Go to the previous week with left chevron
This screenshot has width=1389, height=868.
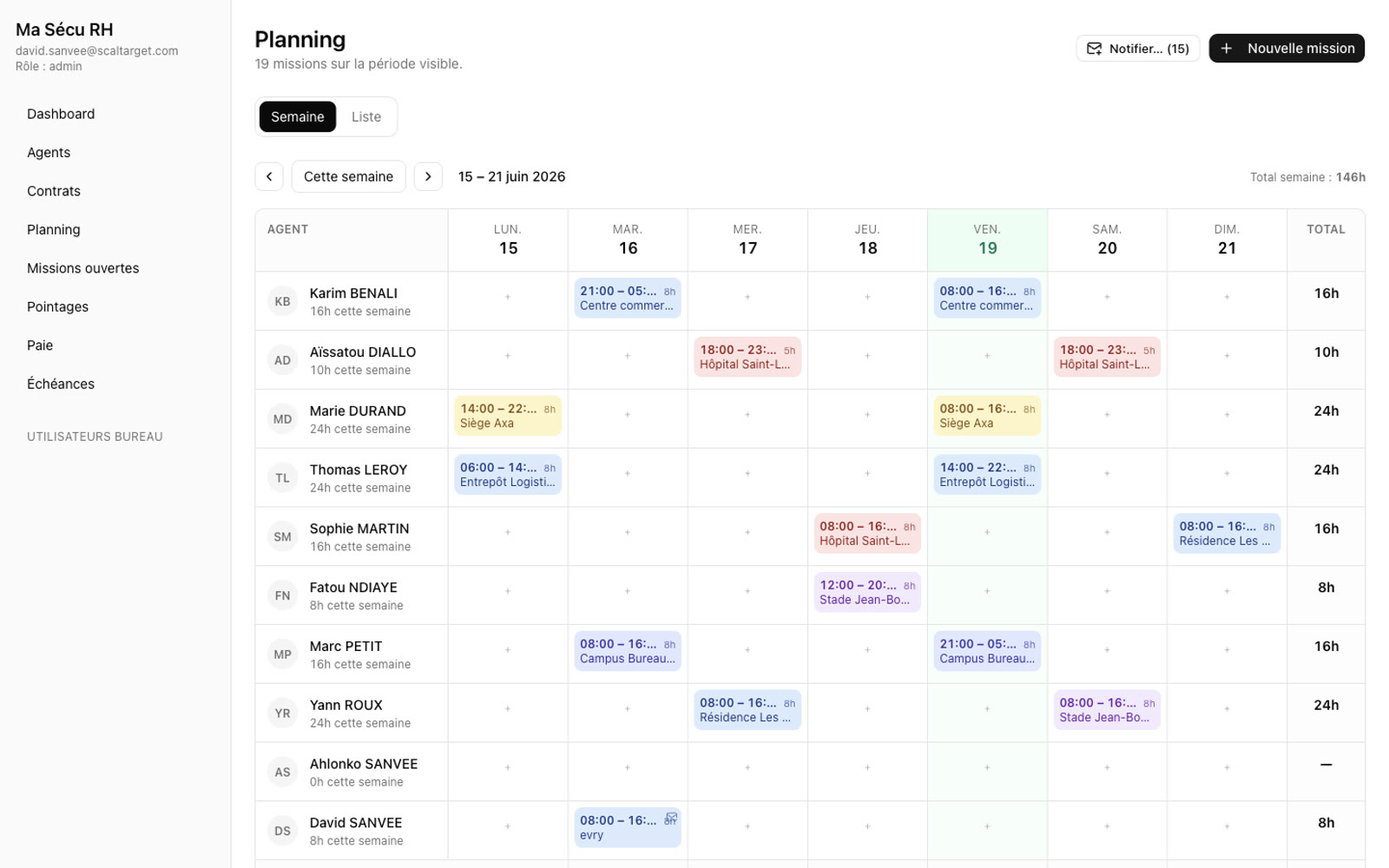(269, 176)
